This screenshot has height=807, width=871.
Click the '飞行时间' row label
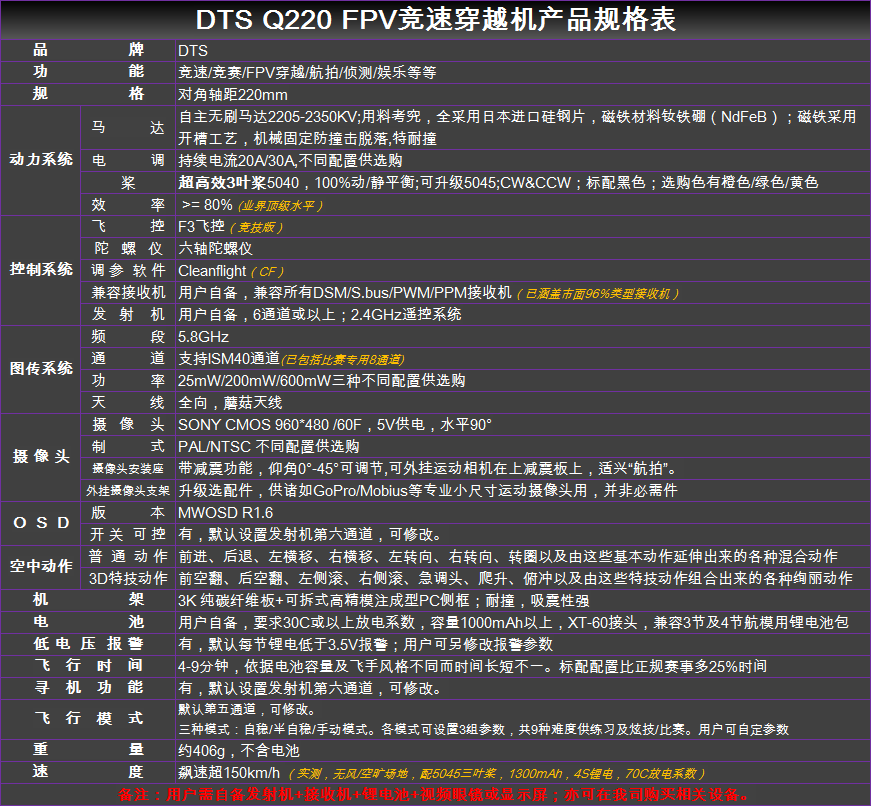click(88, 666)
